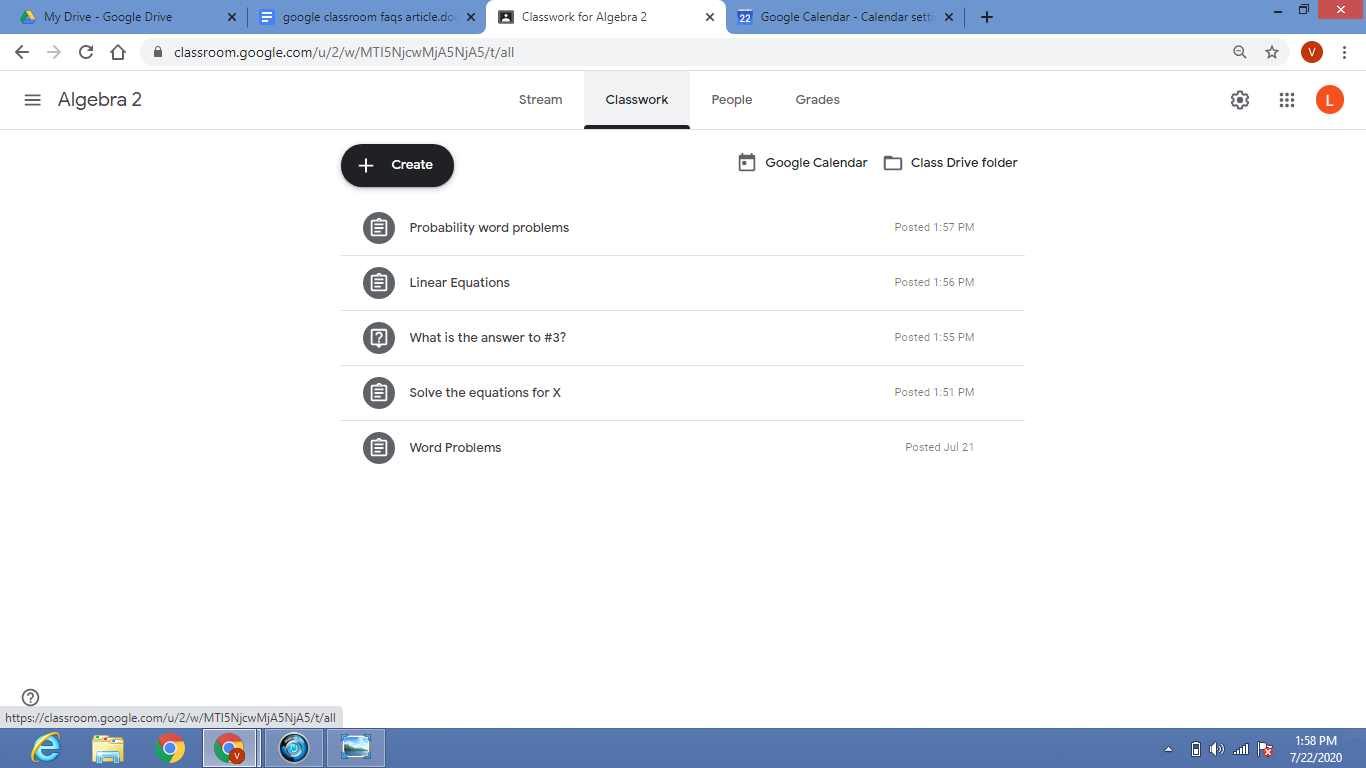Open the Class Drive folder
Screen dimensions: 1366x768
[x=950, y=163]
